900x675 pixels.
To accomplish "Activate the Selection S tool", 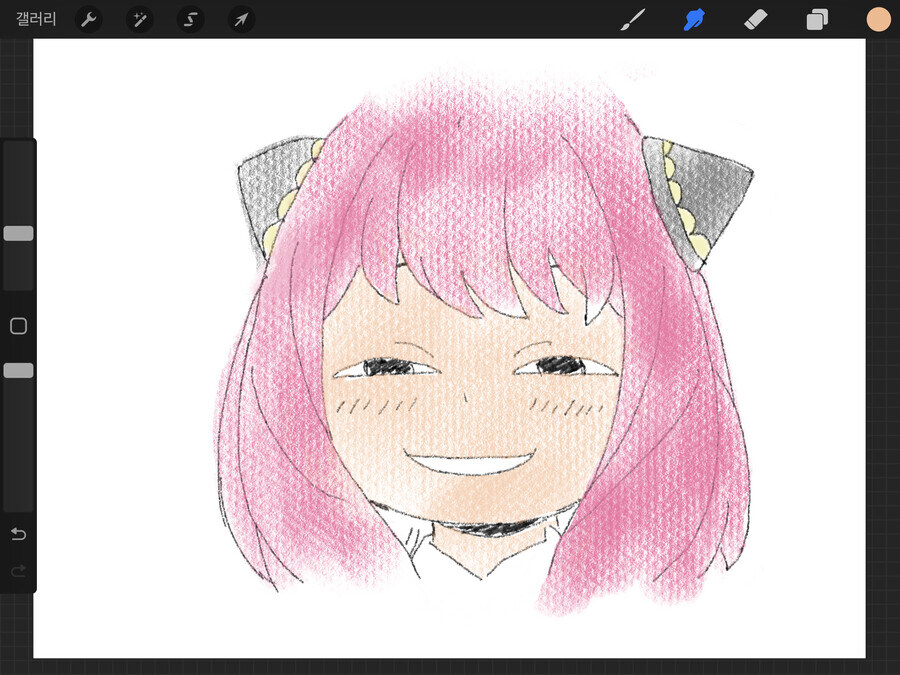I will (190, 20).
